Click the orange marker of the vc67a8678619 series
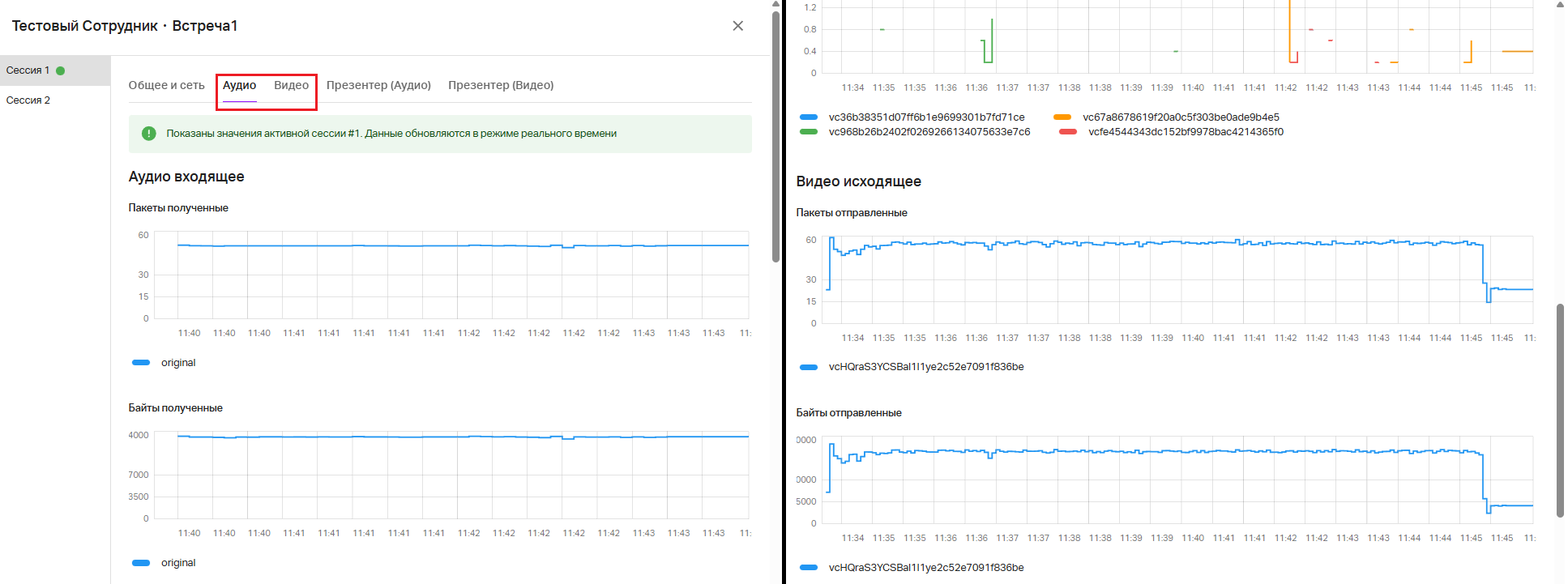Viewport: 1568px width, 584px height. tap(1062, 117)
